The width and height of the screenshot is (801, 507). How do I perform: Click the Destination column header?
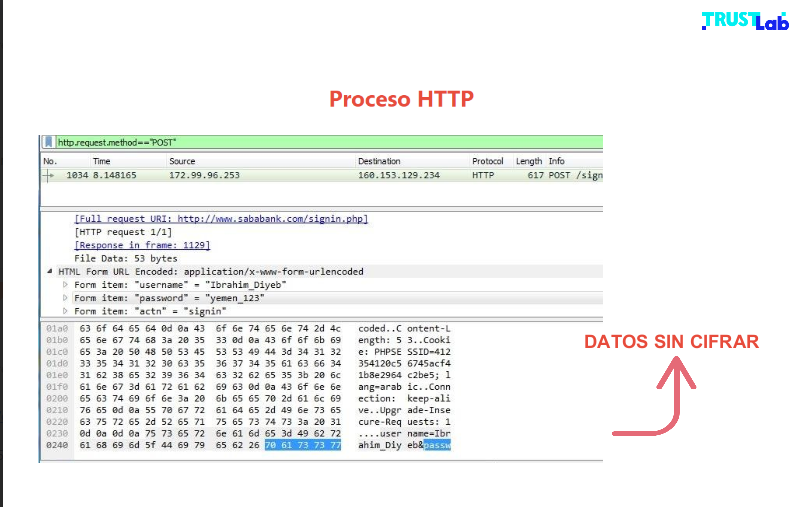(379, 161)
